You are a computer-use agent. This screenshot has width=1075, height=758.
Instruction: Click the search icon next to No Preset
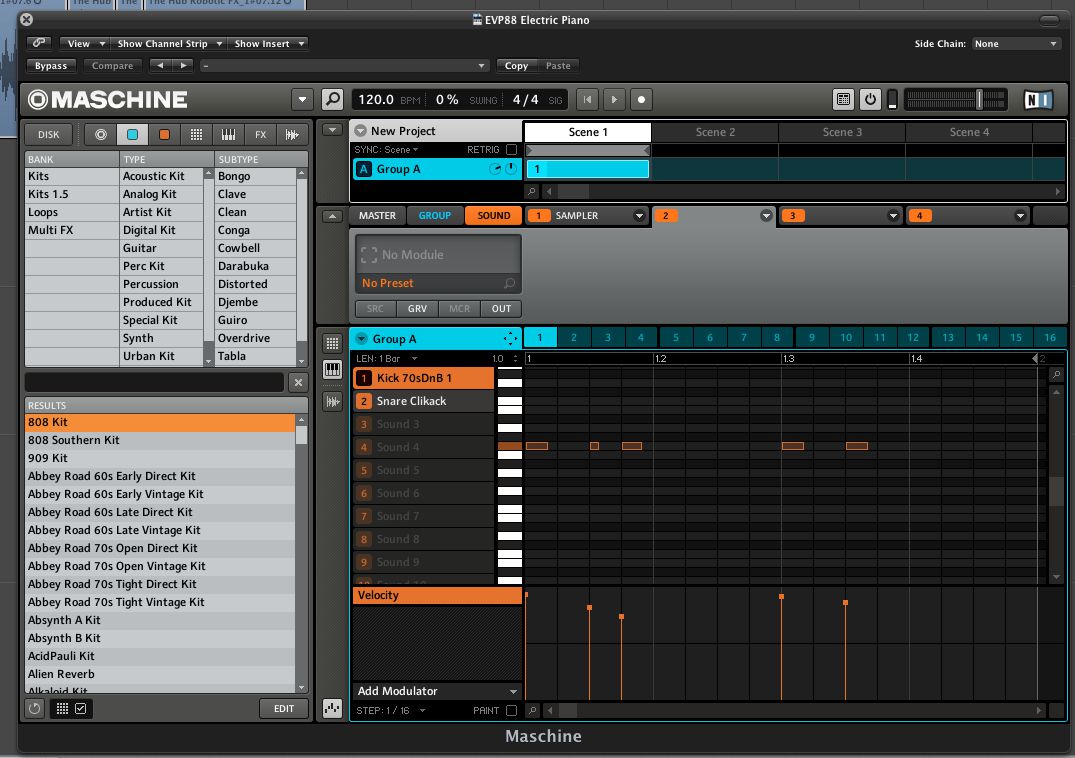[x=509, y=283]
